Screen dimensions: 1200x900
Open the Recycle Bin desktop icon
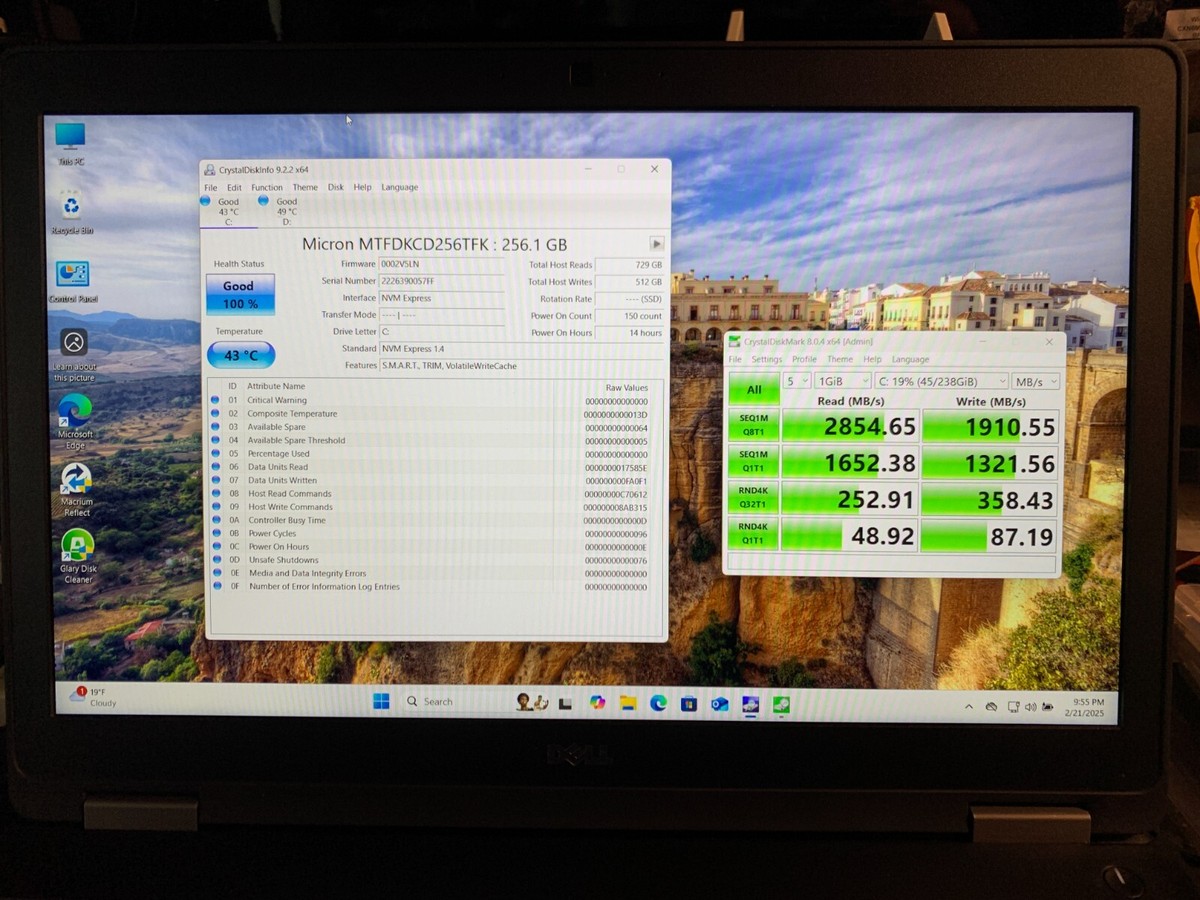click(72, 212)
